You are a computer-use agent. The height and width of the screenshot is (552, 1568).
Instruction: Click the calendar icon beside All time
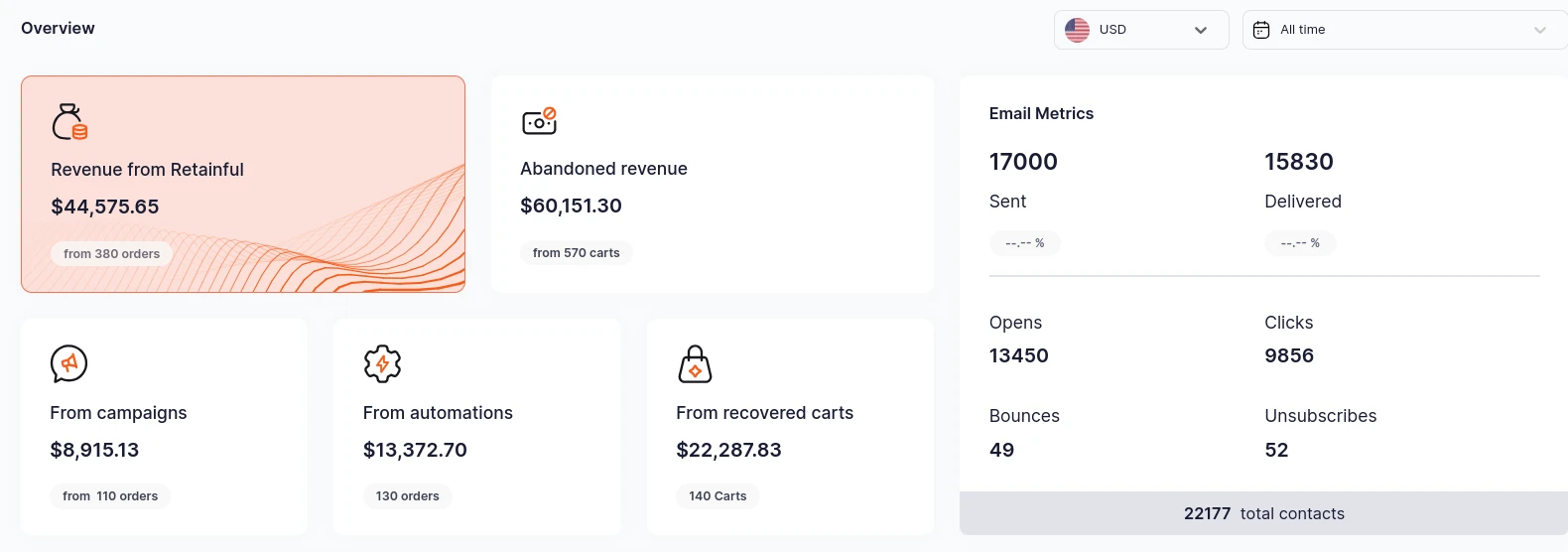pyautogui.click(x=1261, y=30)
